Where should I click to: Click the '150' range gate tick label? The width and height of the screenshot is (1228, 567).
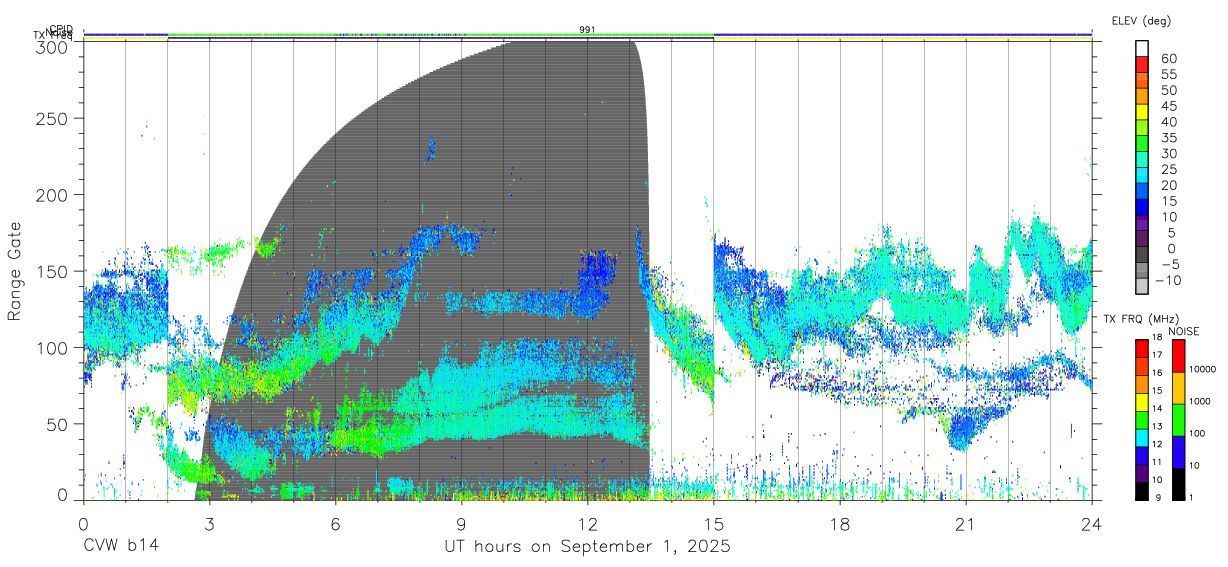(x=52, y=271)
